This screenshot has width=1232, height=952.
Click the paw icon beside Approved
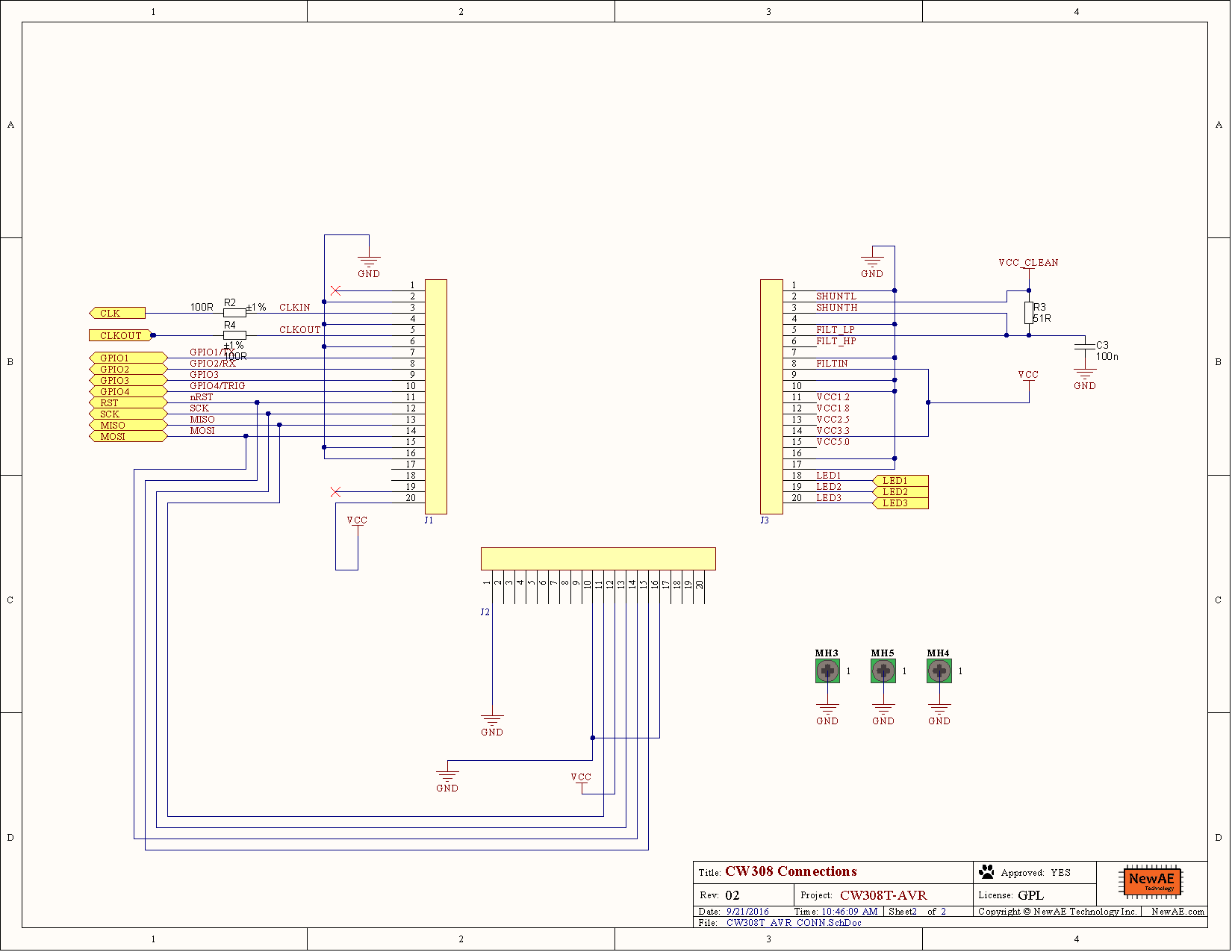tap(987, 871)
